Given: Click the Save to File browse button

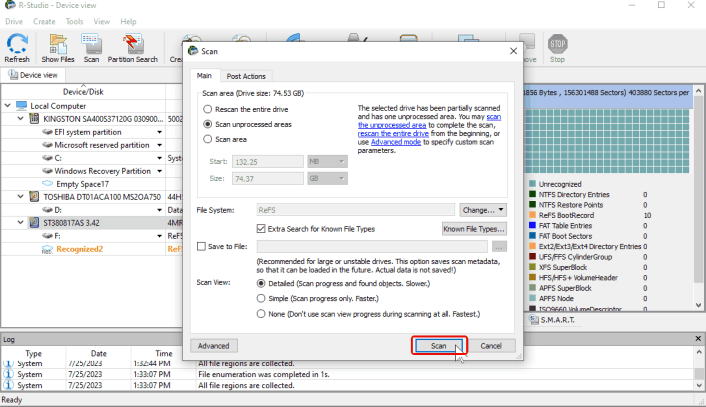Looking at the screenshot, I should [499, 246].
